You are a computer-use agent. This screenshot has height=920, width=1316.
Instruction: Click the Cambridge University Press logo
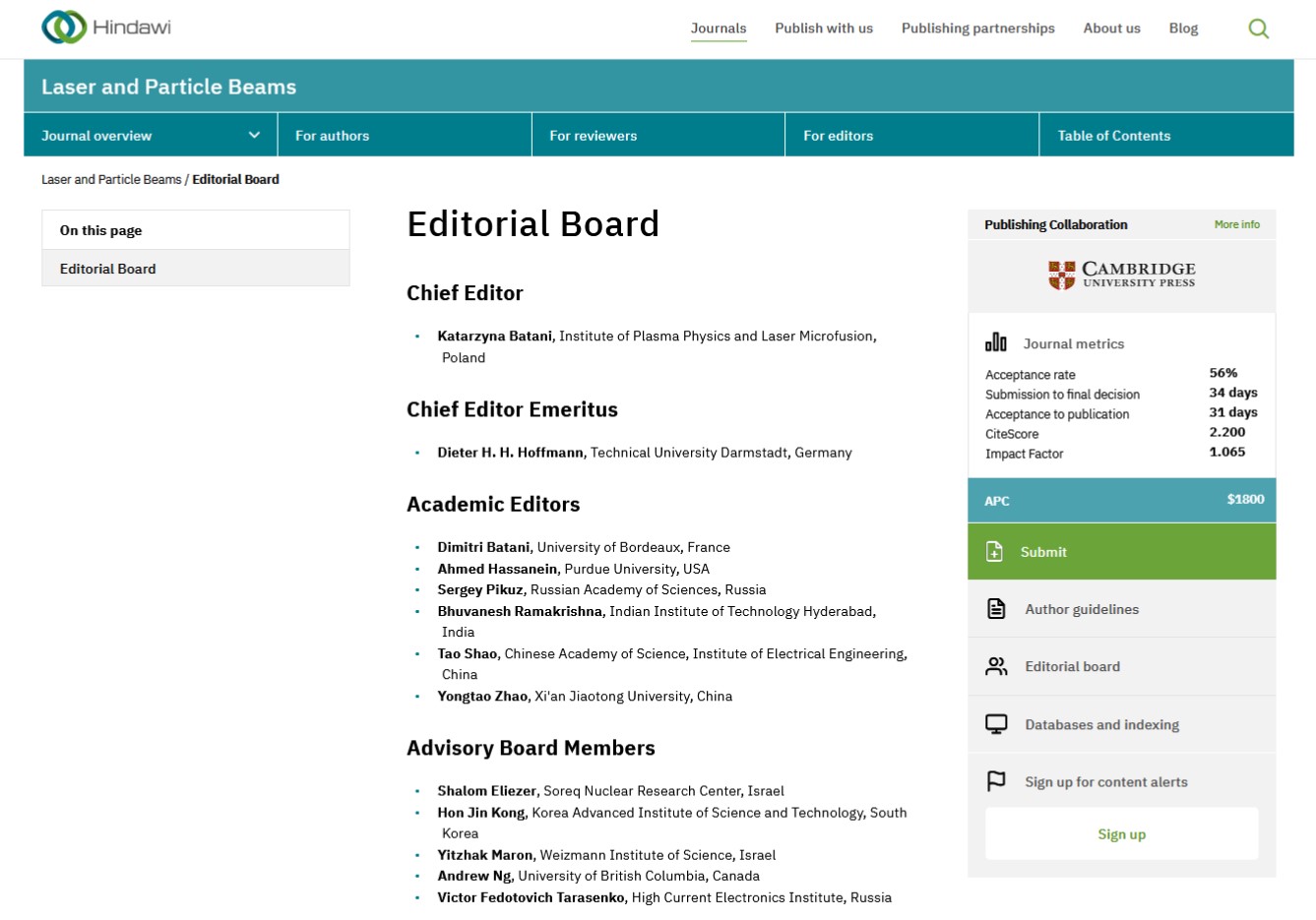point(1122,275)
